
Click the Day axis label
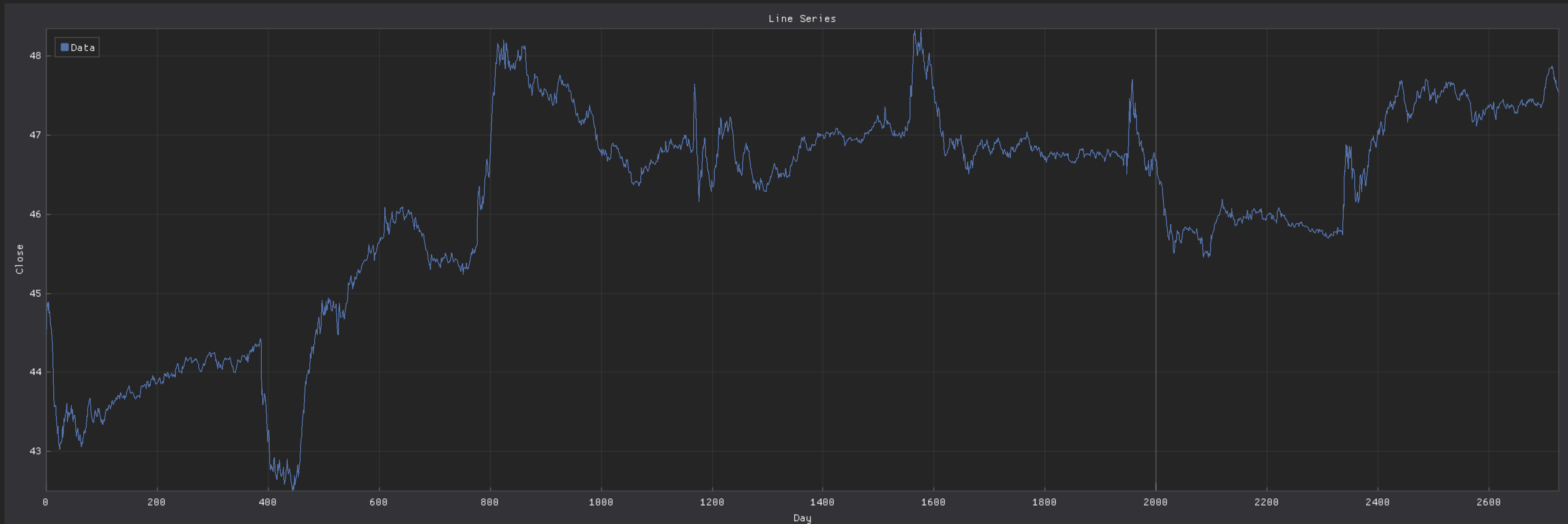point(802,518)
